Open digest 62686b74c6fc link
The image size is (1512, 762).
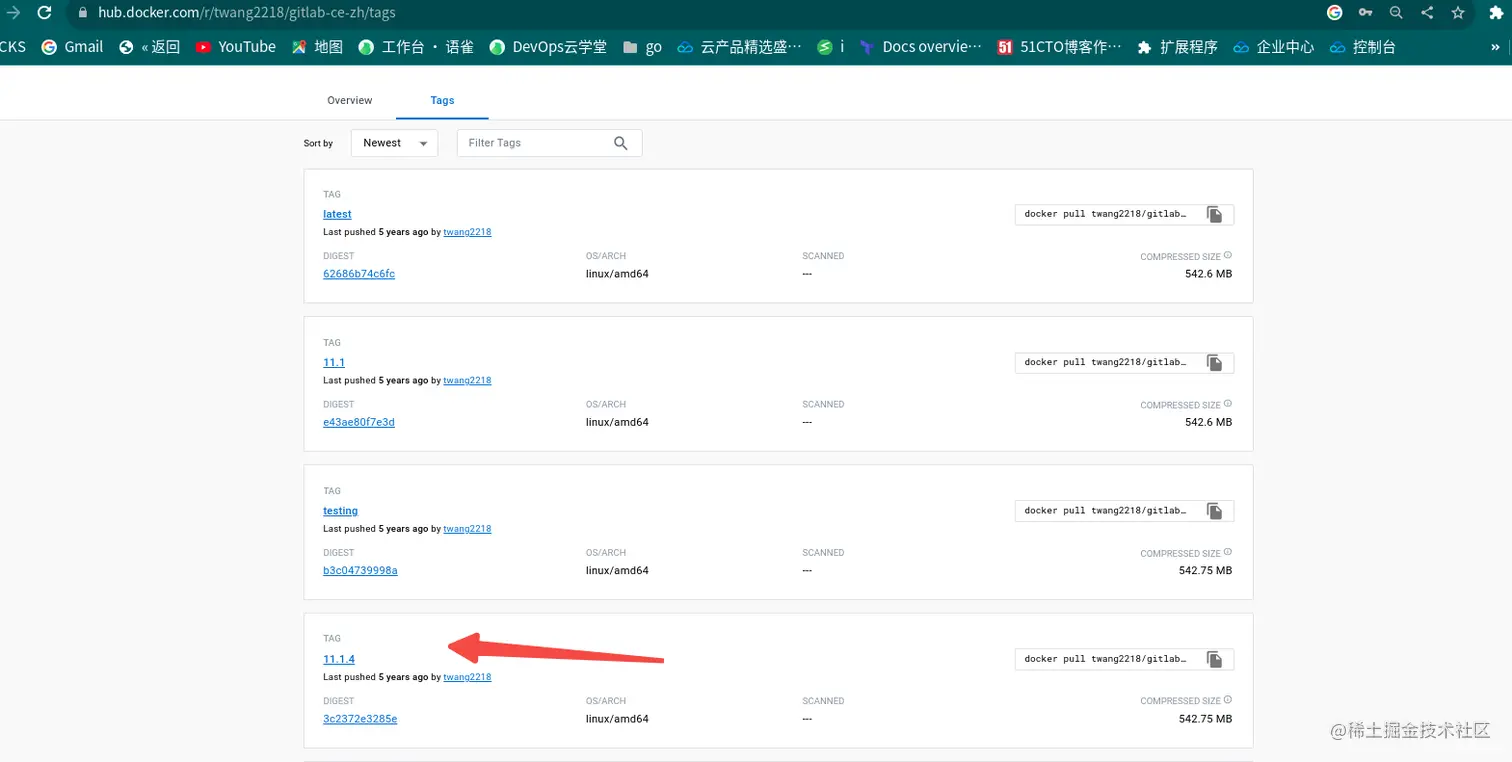tap(359, 274)
